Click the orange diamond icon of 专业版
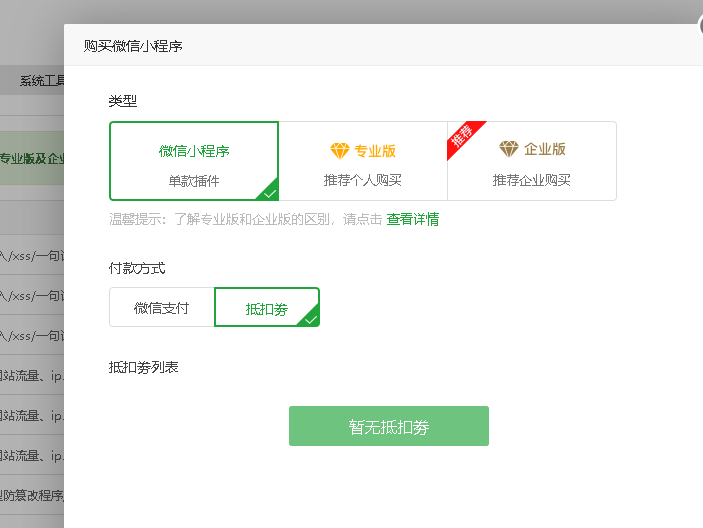The width and height of the screenshot is (703, 528). point(339,151)
